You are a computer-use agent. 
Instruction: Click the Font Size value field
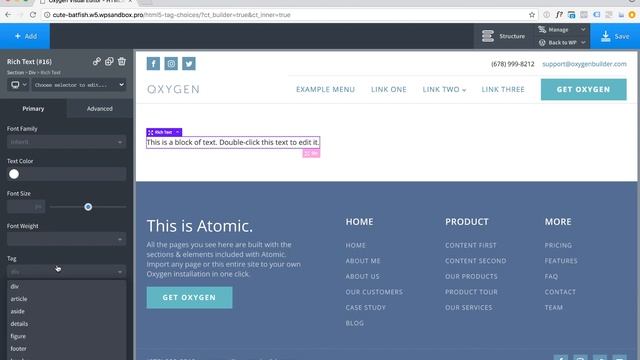25,207
